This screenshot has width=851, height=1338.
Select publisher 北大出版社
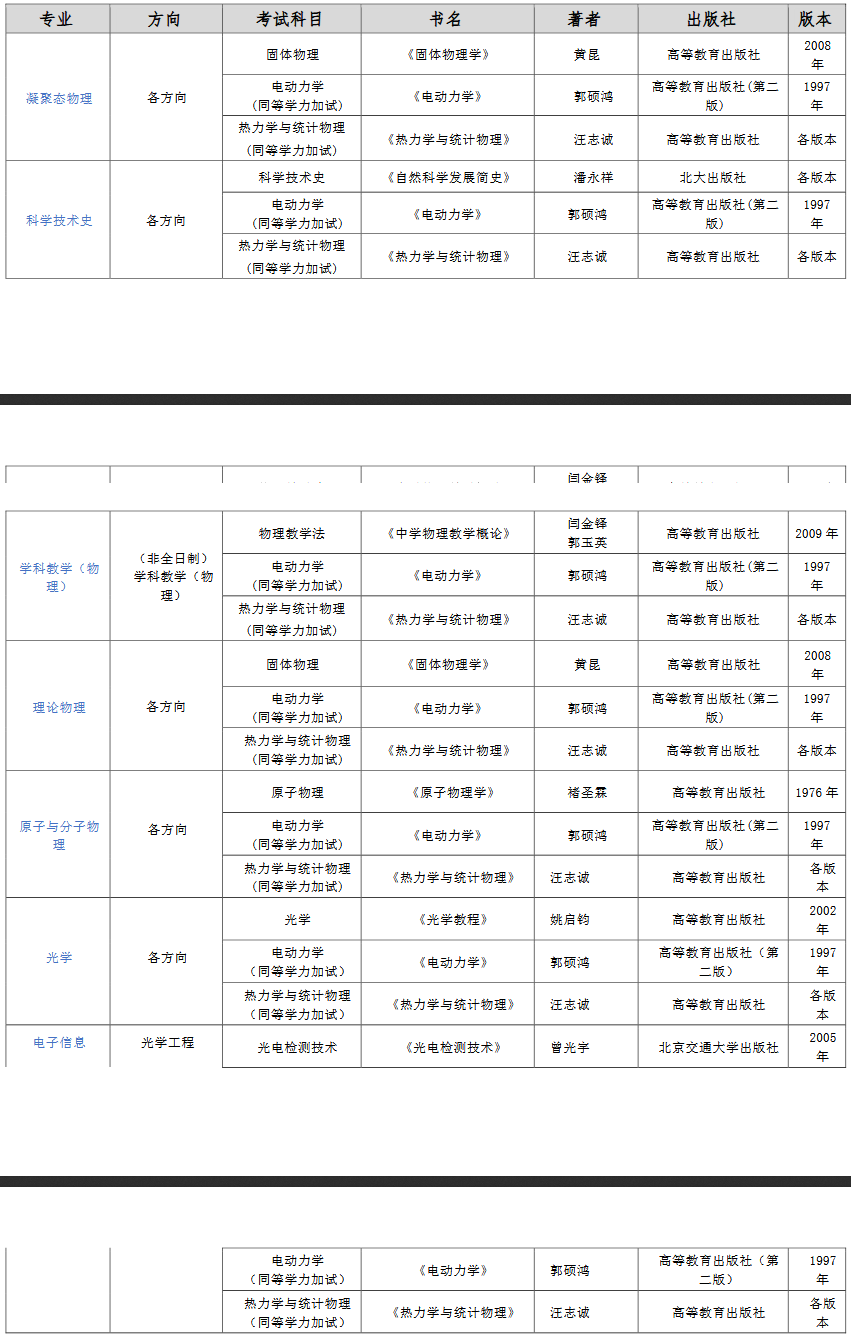(x=713, y=177)
